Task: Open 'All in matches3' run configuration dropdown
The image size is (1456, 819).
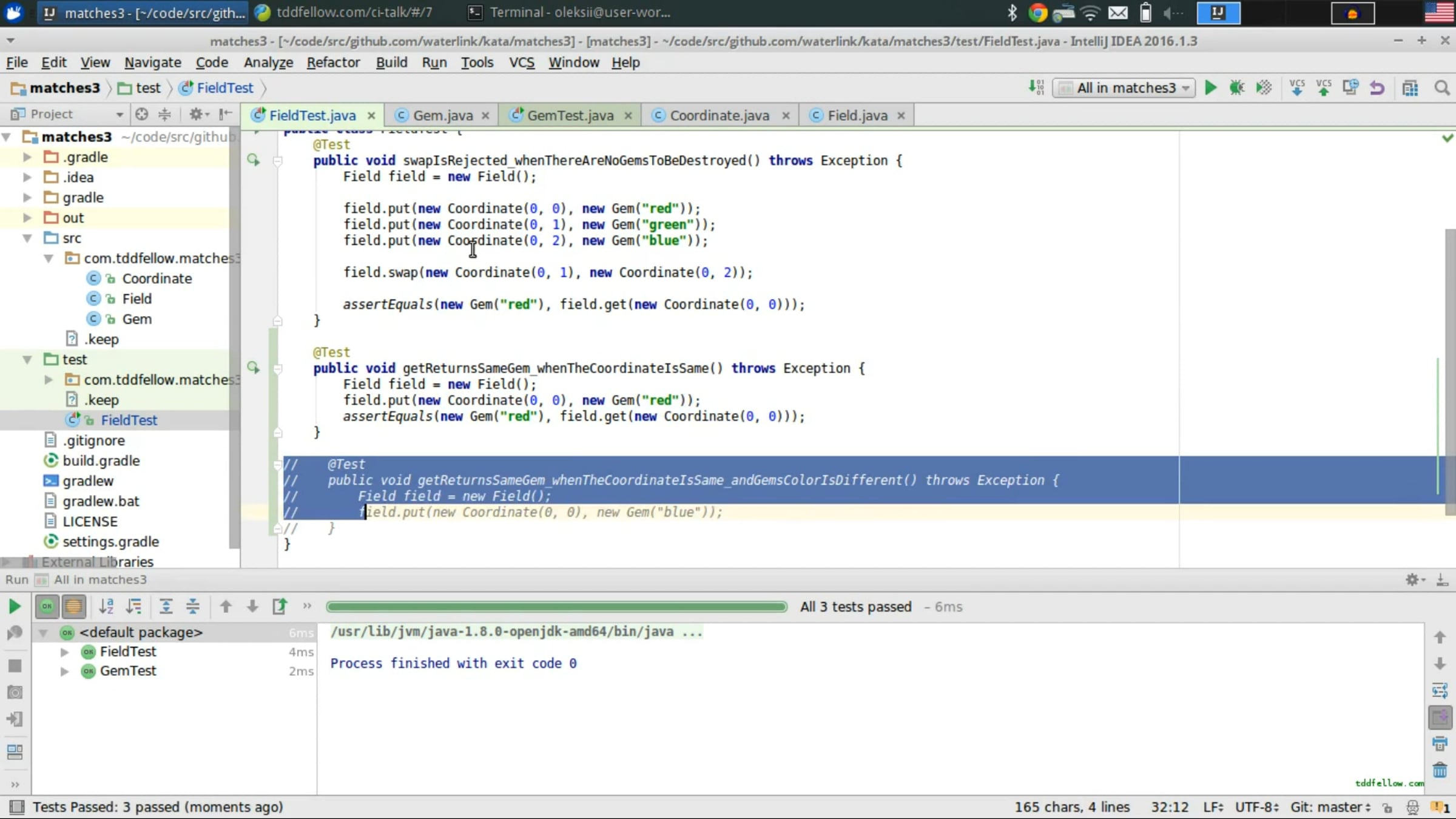Action: pyautogui.click(x=1124, y=88)
